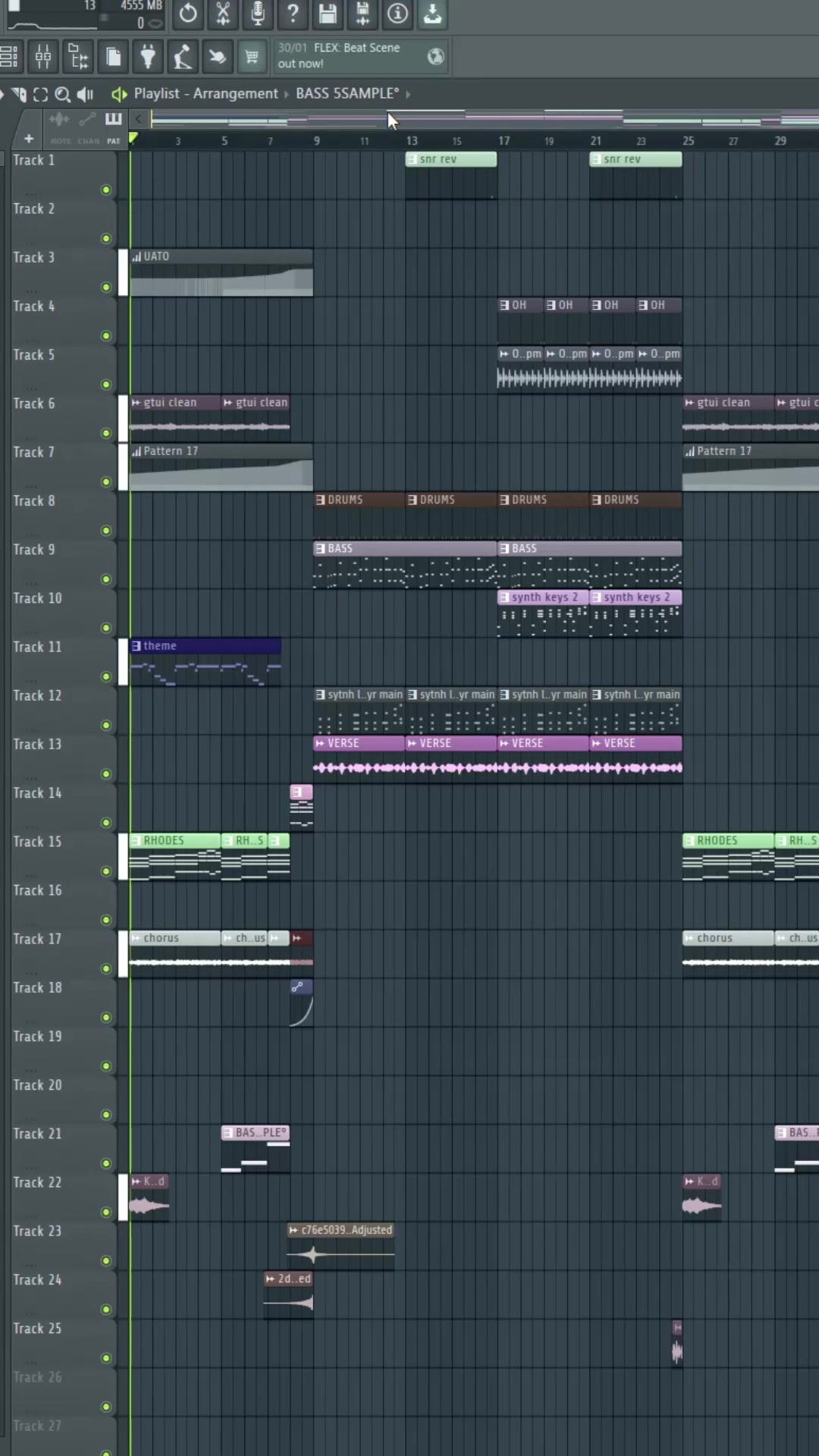The height and width of the screenshot is (1456, 819).
Task: Click the playlist scrollbar left arrow
Action: pos(138,119)
